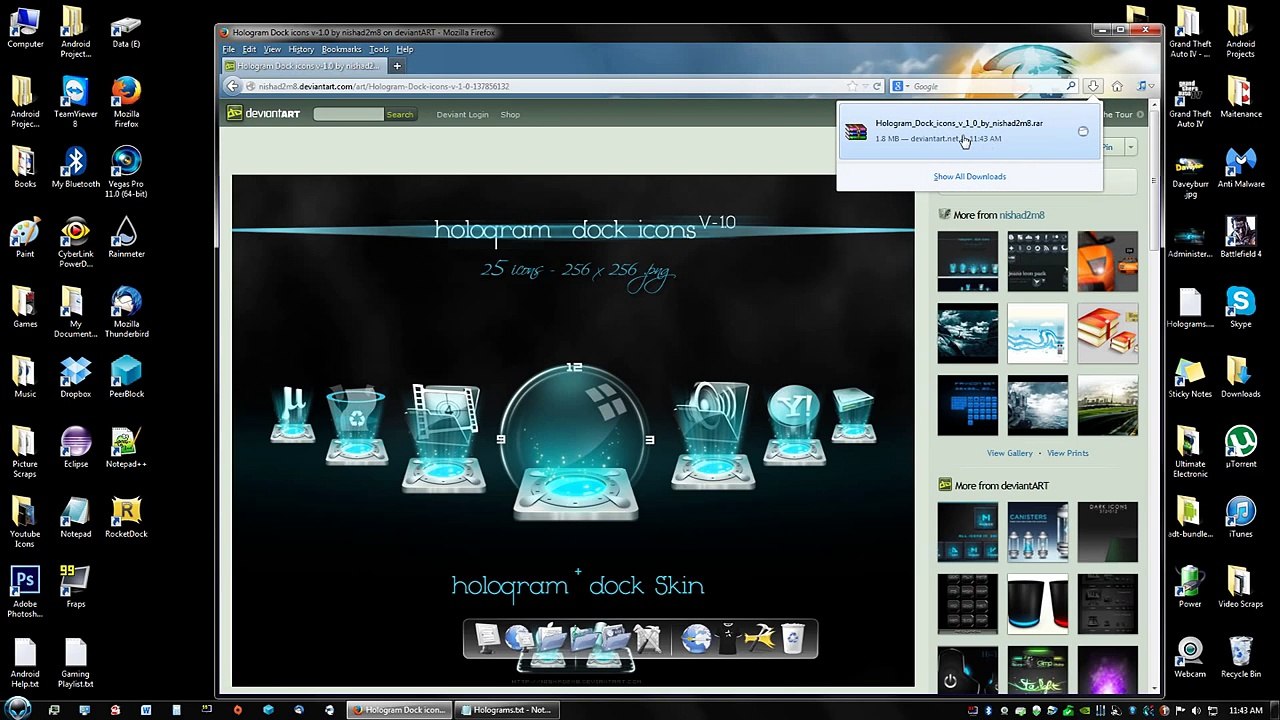Click Show All Downloads link
The height and width of the screenshot is (720, 1280).
tap(970, 177)
